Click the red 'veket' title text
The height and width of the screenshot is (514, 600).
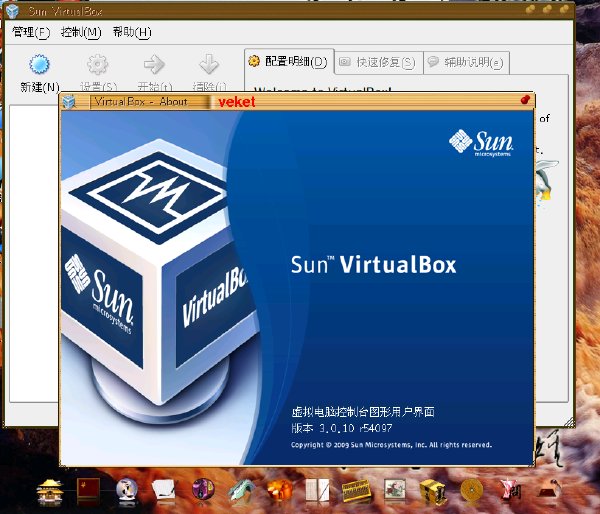point(236,102)
